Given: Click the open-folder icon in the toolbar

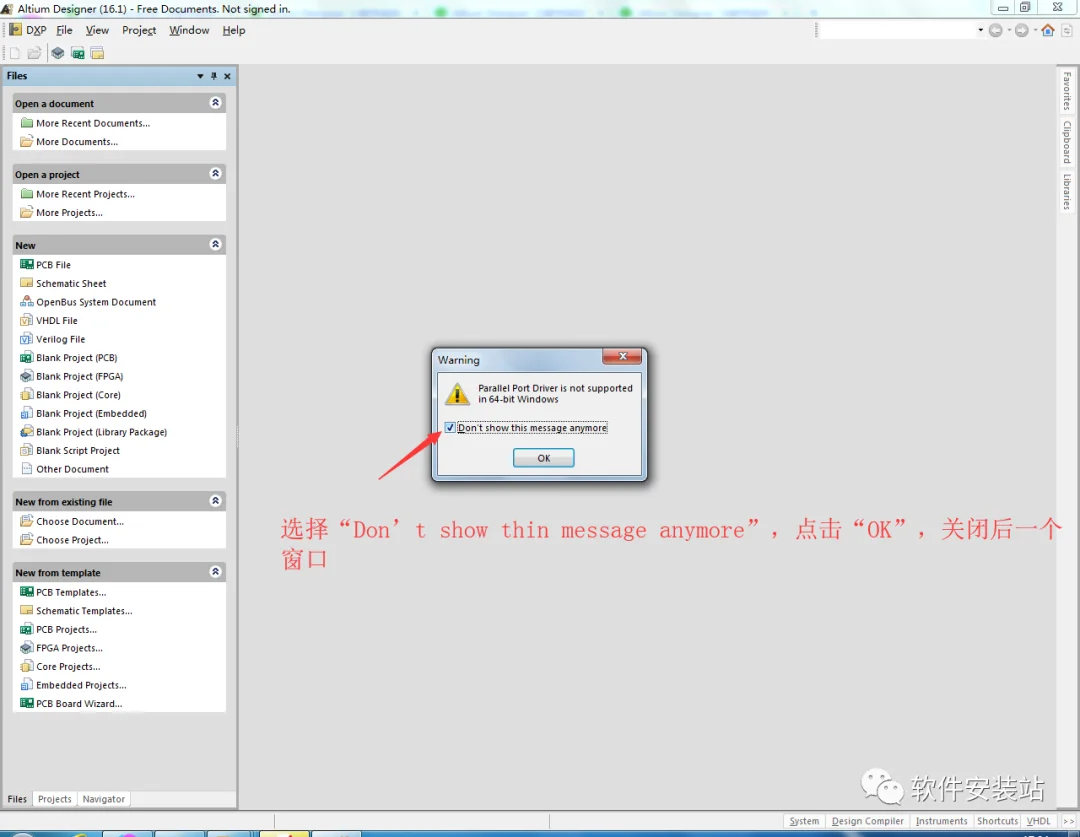Looking at the screenshot, I should coord(34,53).
